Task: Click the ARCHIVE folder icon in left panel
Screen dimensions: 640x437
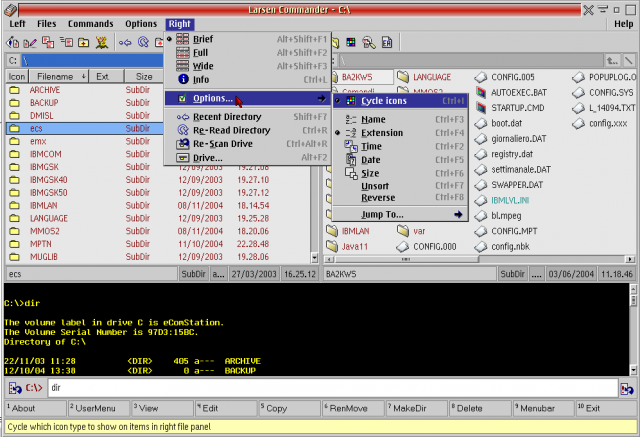Action: tap(15, 90)
